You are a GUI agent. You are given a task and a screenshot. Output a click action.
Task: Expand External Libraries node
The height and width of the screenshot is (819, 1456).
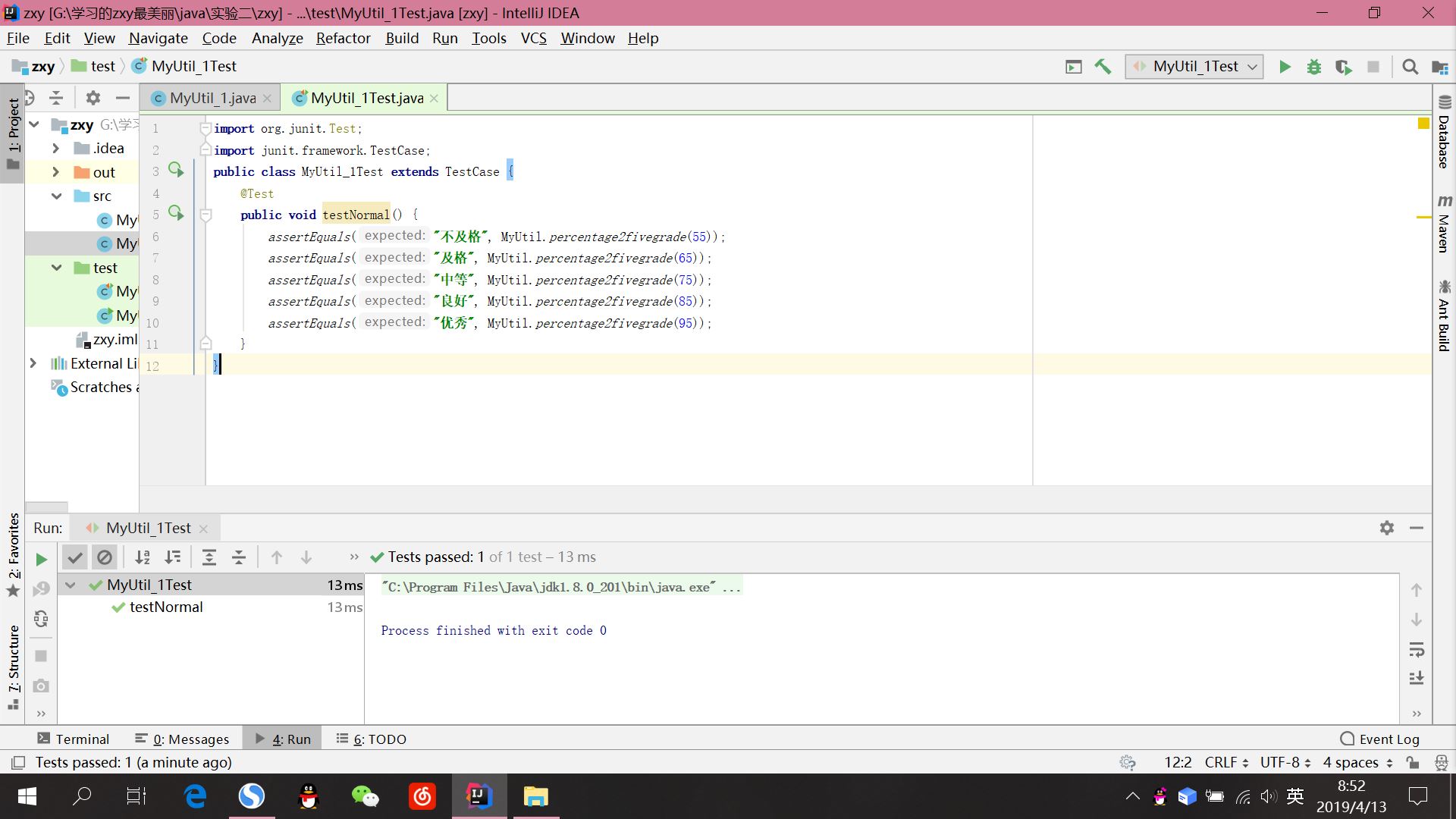[33, 363]
